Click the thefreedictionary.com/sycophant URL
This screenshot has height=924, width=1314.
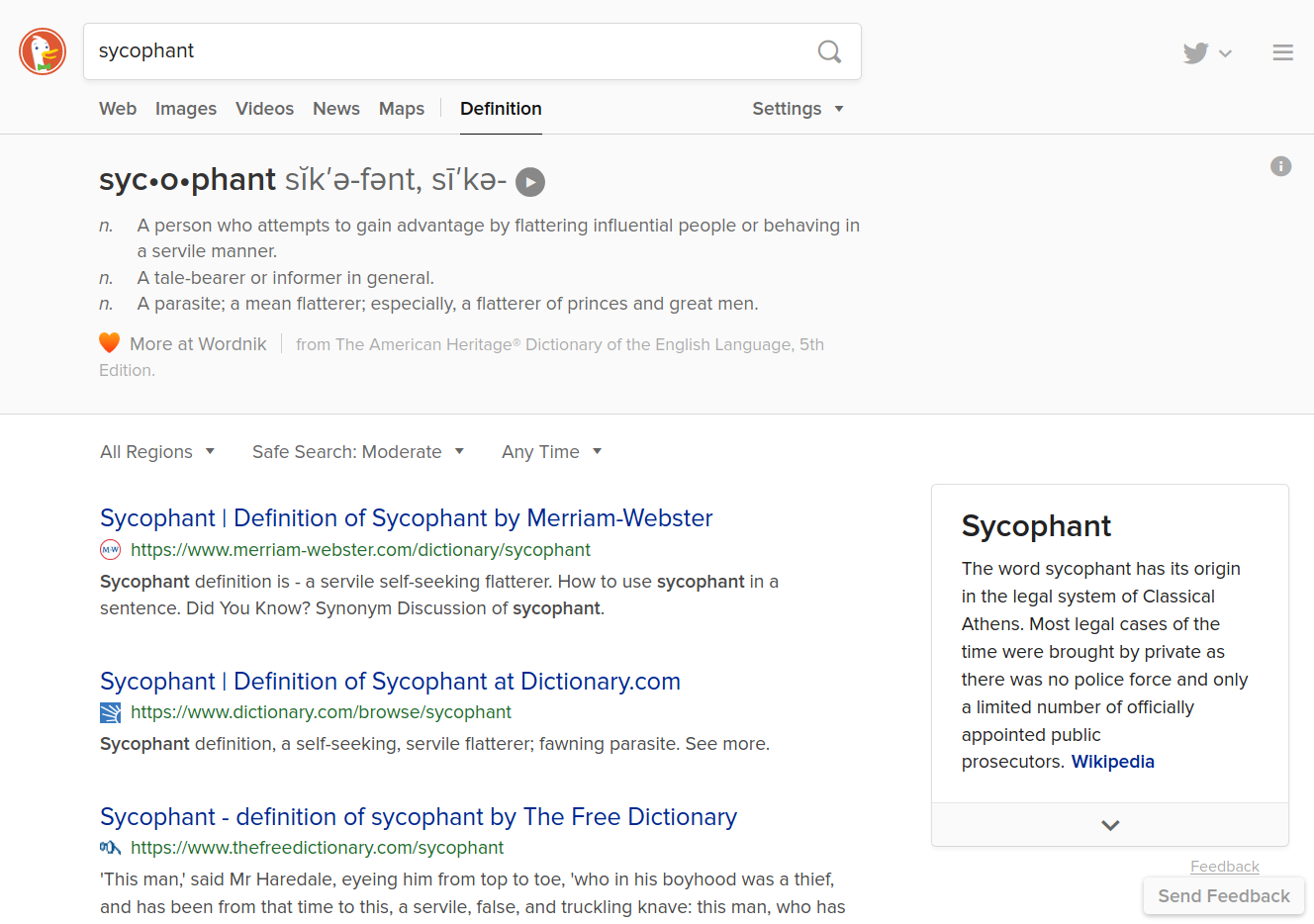[317, 848]
